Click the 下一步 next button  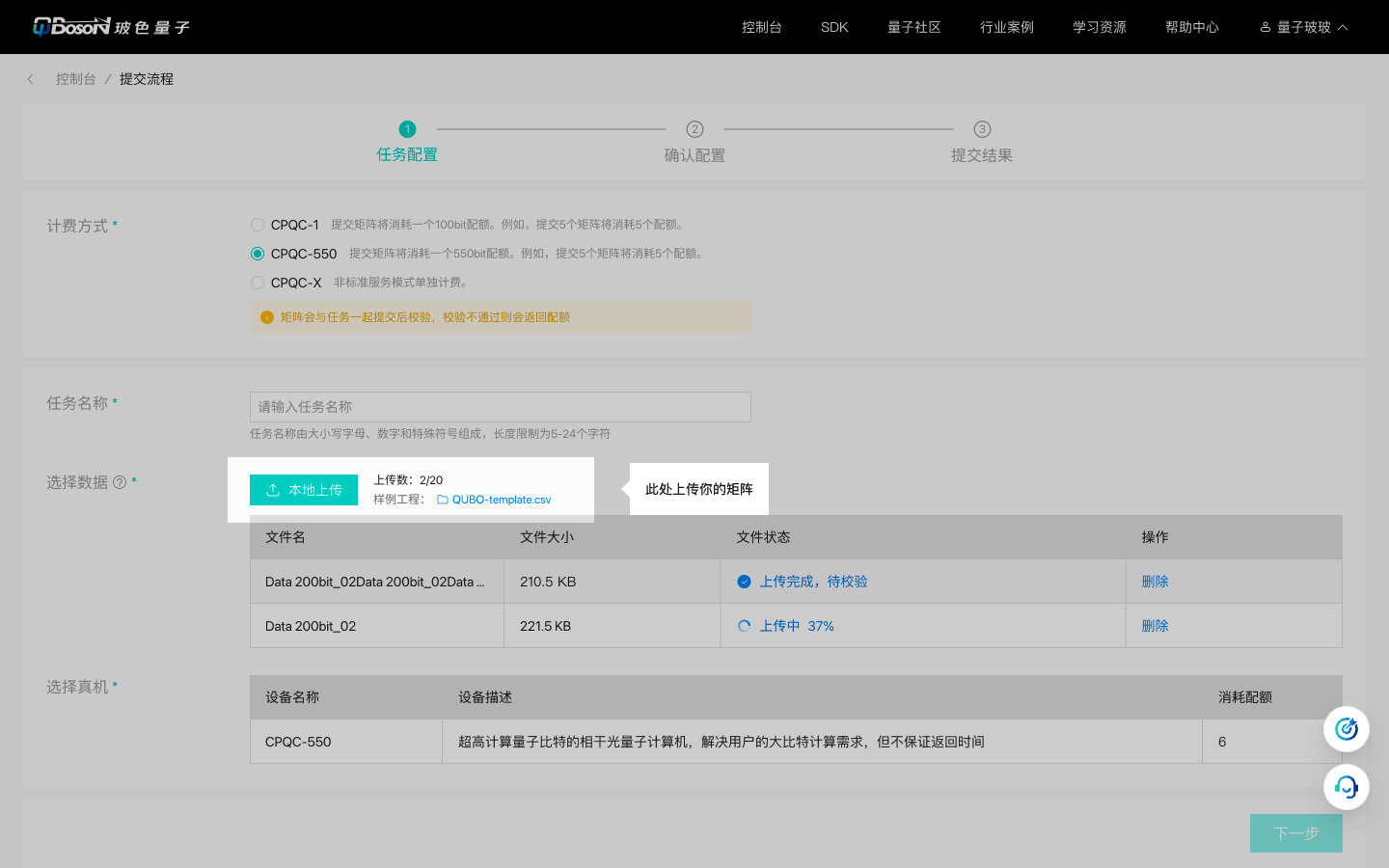(x=1296, y=833)
